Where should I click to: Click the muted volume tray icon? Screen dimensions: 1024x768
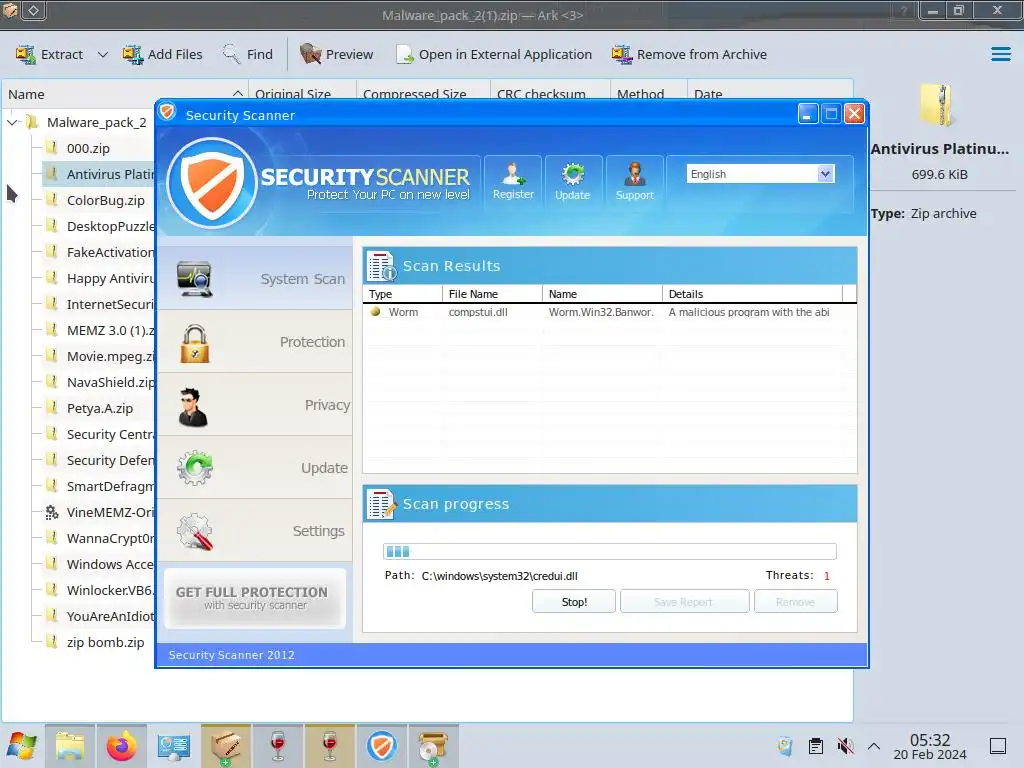tap(846, 746)
